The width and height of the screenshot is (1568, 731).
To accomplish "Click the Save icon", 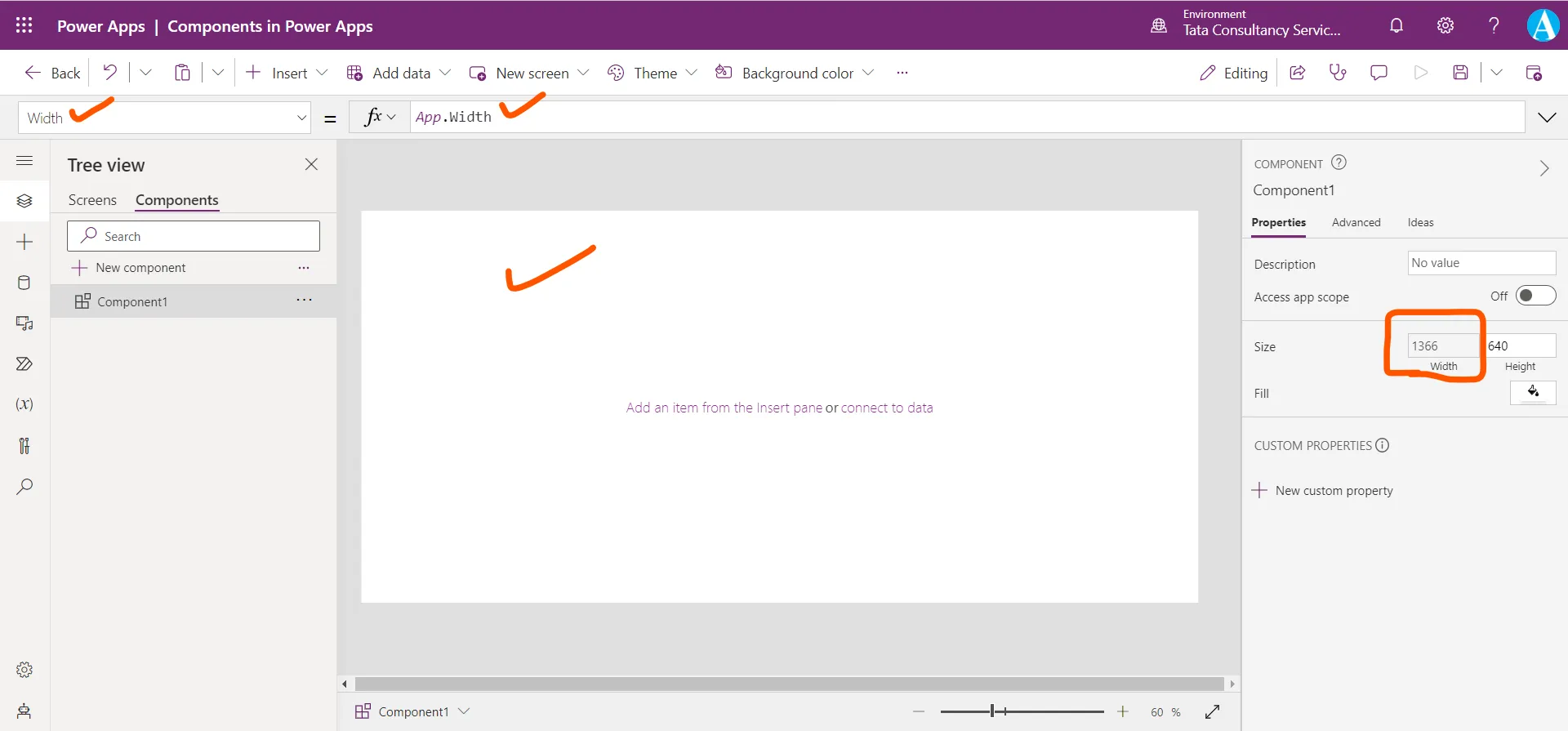I will [1460, 73].
